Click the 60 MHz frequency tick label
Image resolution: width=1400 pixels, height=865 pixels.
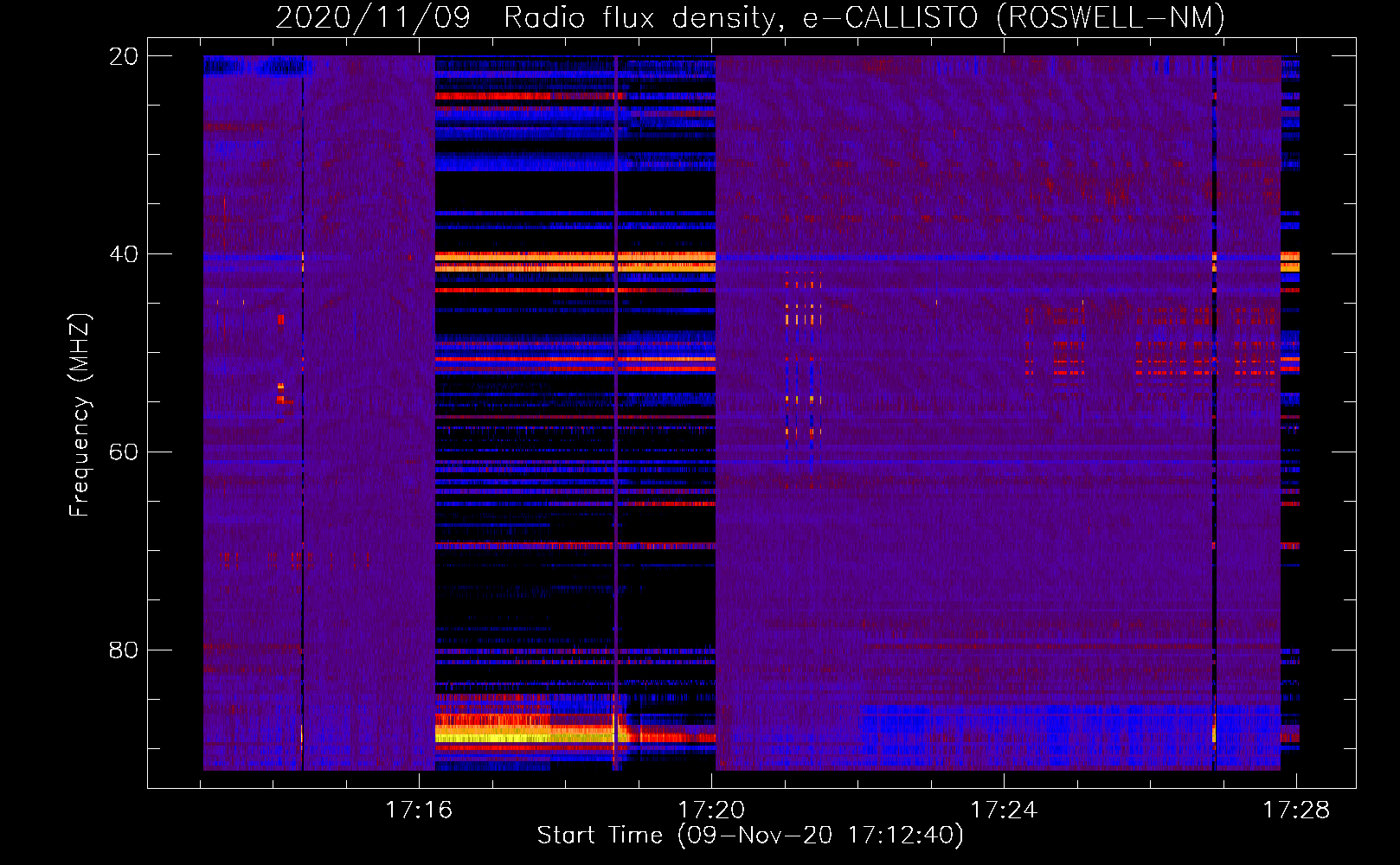pos(124,452)
